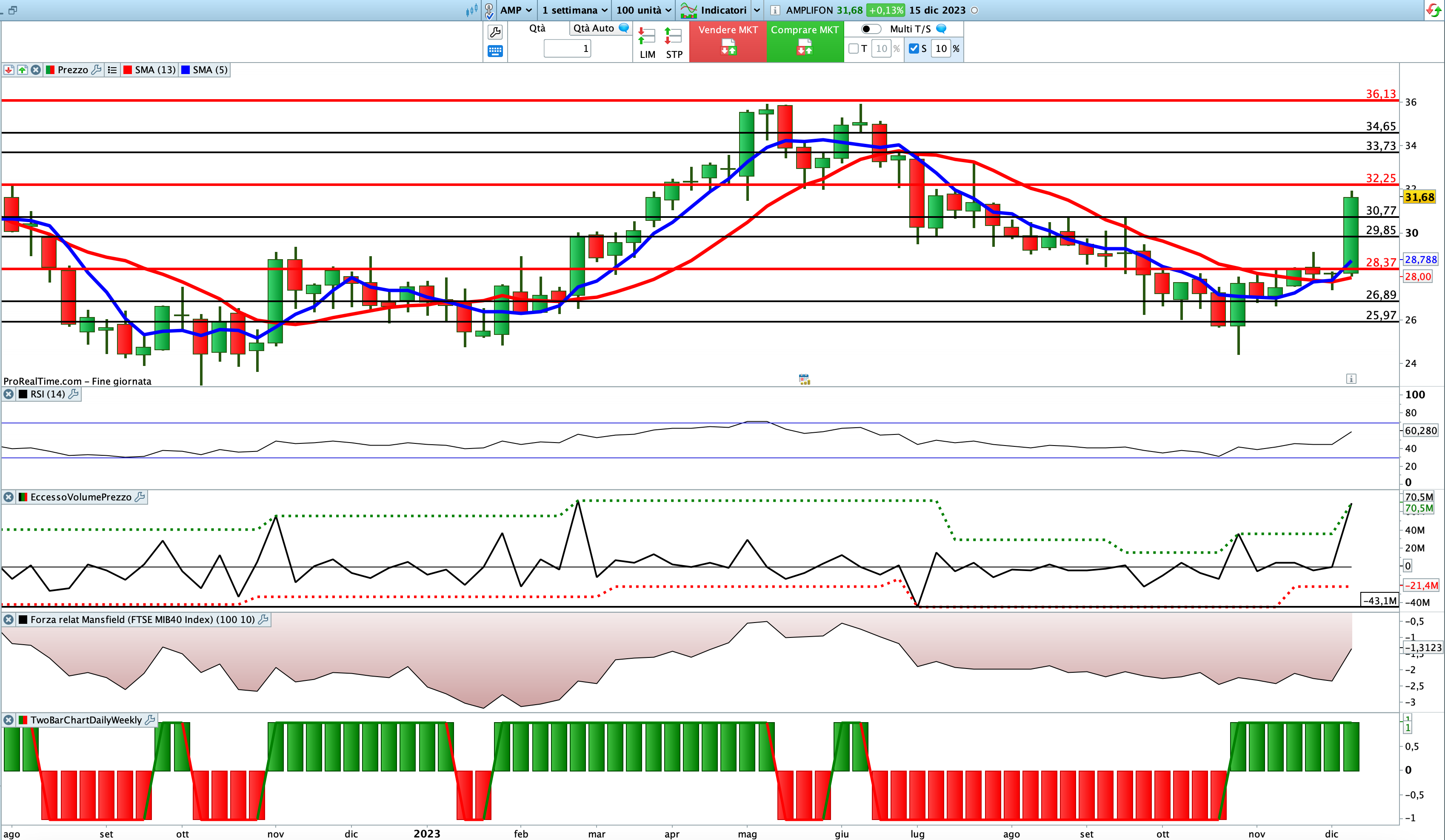Change the 1 settimana timeframe dropdown

(574, 10)
